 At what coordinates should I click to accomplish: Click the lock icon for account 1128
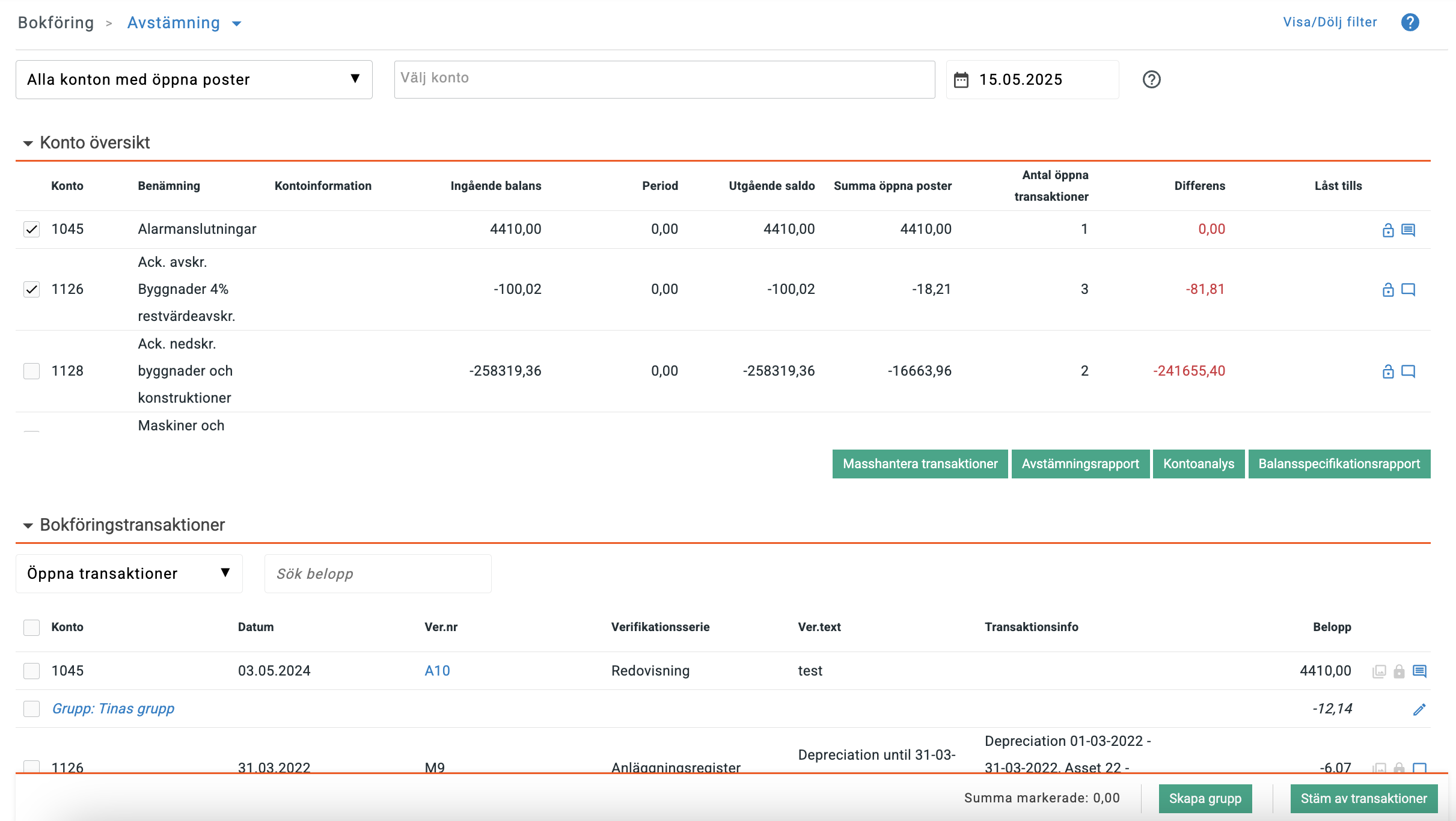click(1387, 371)
